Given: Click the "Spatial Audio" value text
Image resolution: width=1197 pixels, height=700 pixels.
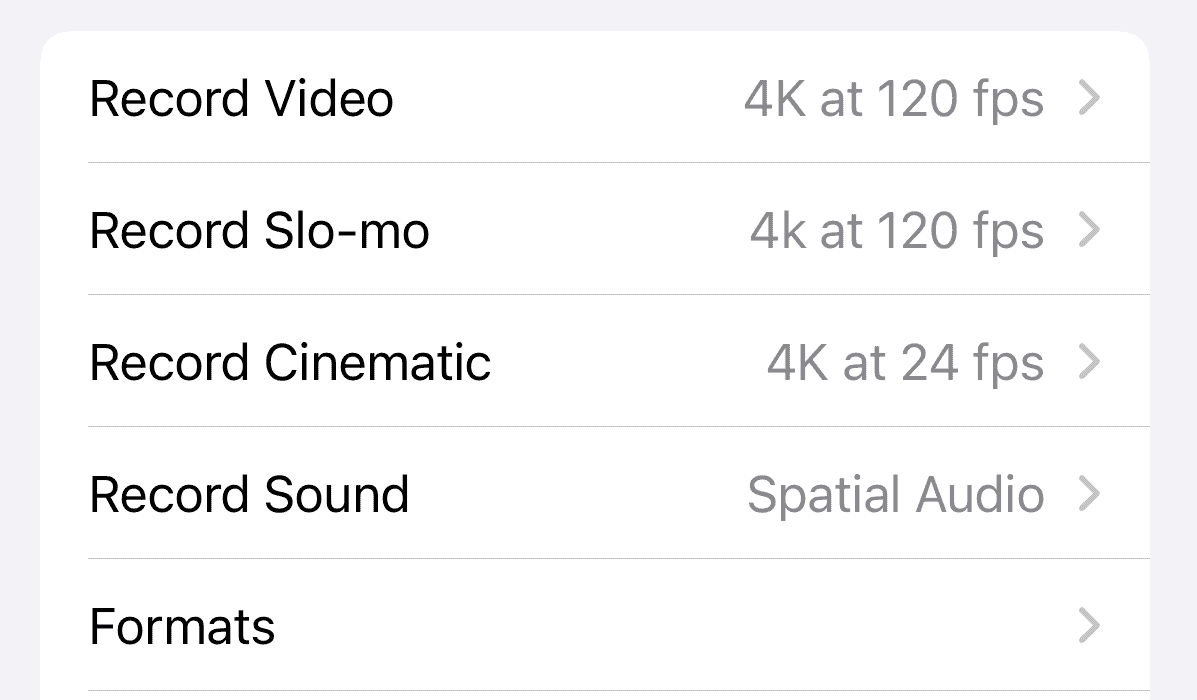Looking at the screenshot, I should pyautogui.click(x=895, y=495).
